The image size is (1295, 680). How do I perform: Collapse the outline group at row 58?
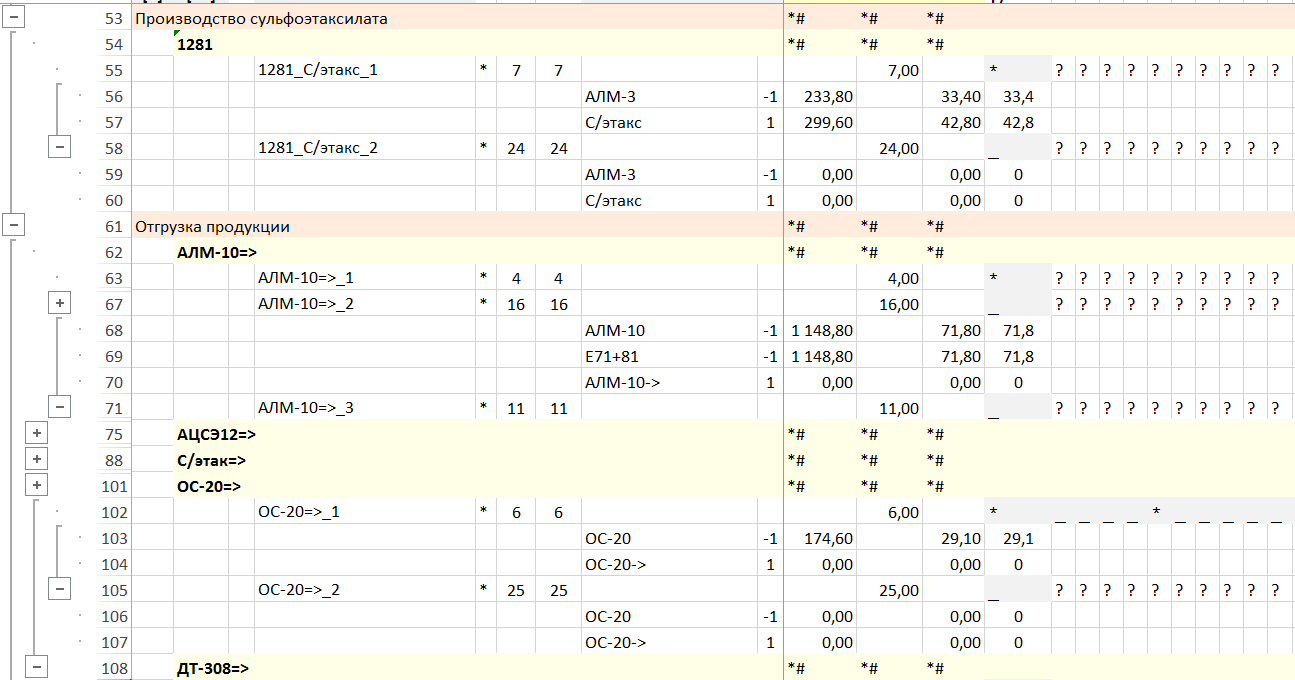59,148
